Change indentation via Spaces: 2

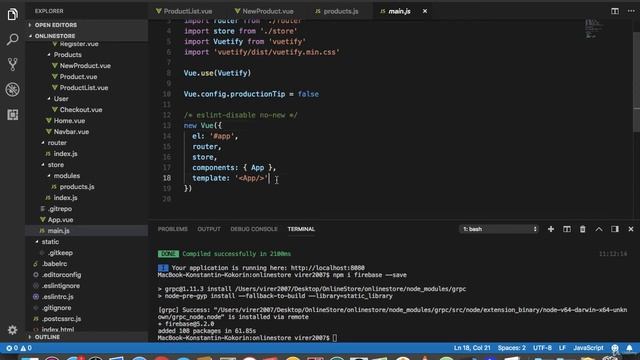(x=511, y=348)
